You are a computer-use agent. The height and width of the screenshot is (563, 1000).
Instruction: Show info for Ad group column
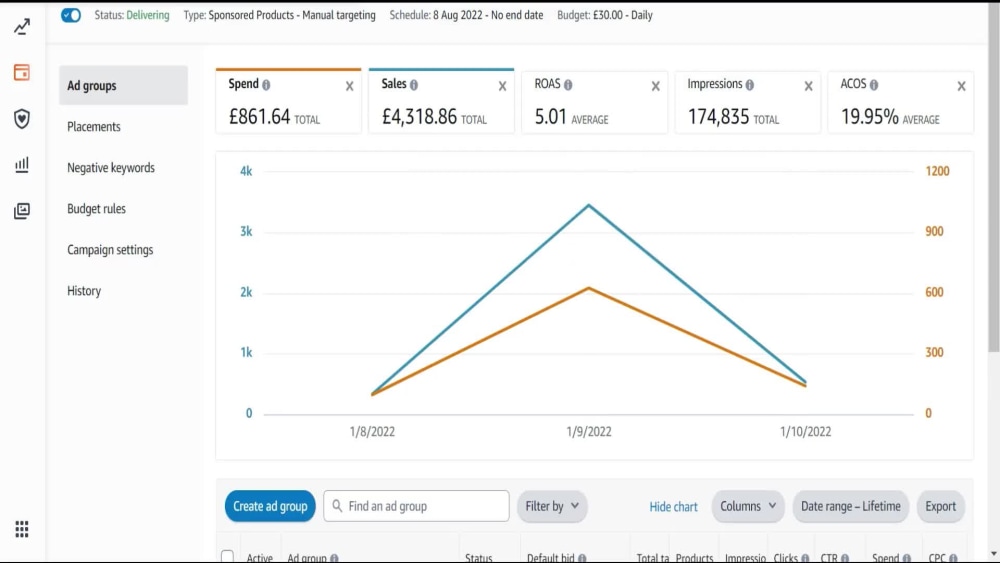(x=334, y=558)
